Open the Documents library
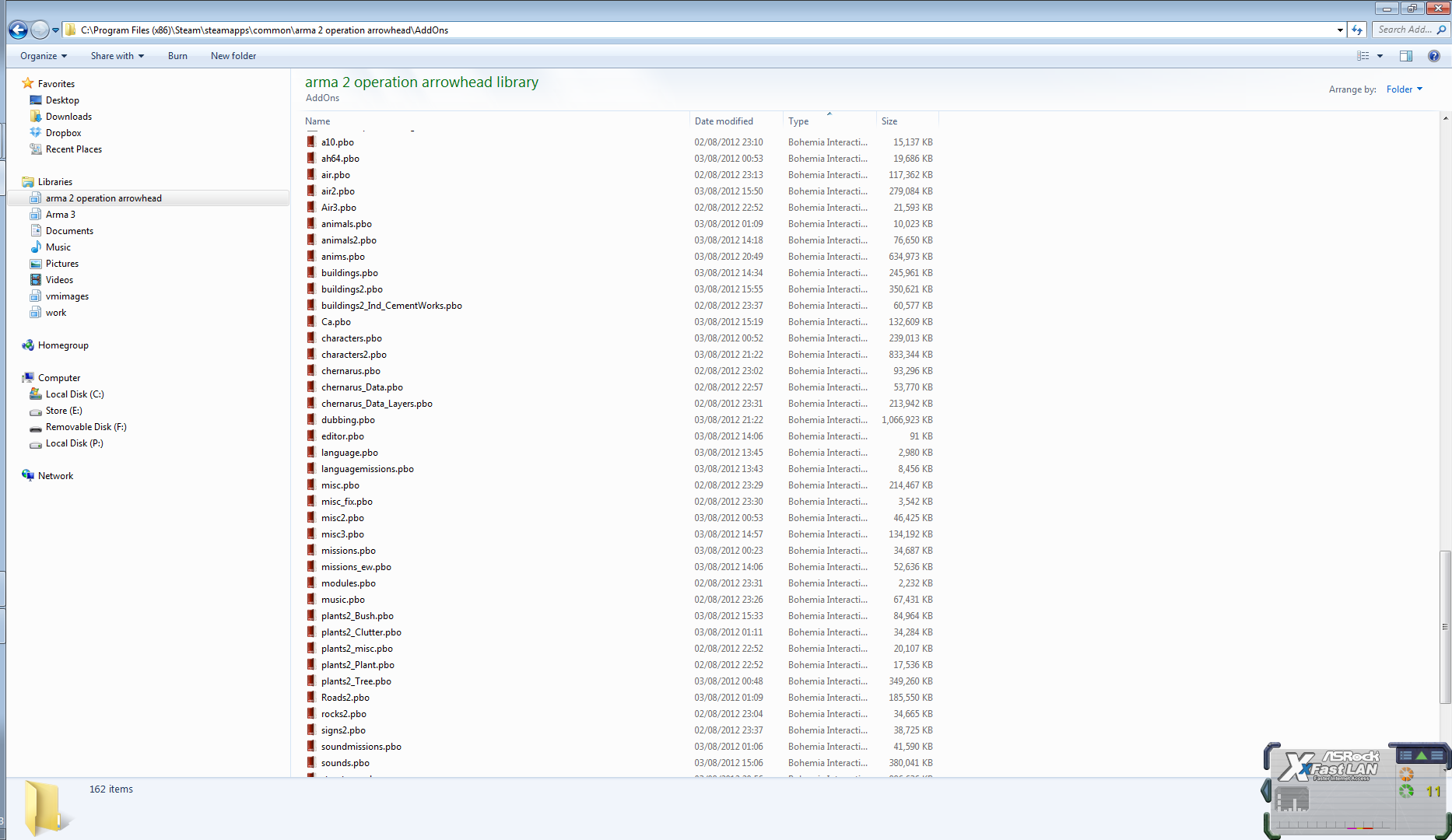The image size is (1452, 840). pos(69,231)
